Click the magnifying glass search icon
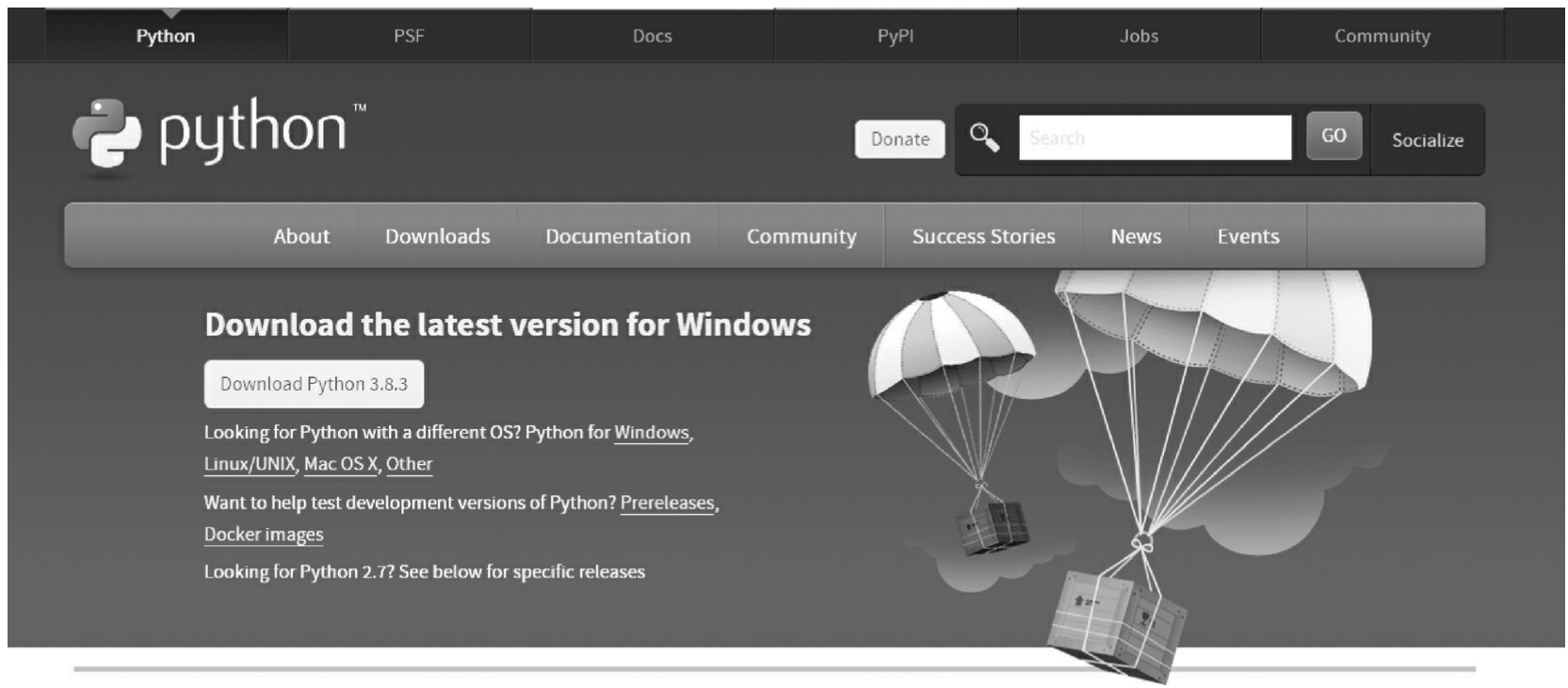This screenshot has width=1568, height=688. coord(984,137)
